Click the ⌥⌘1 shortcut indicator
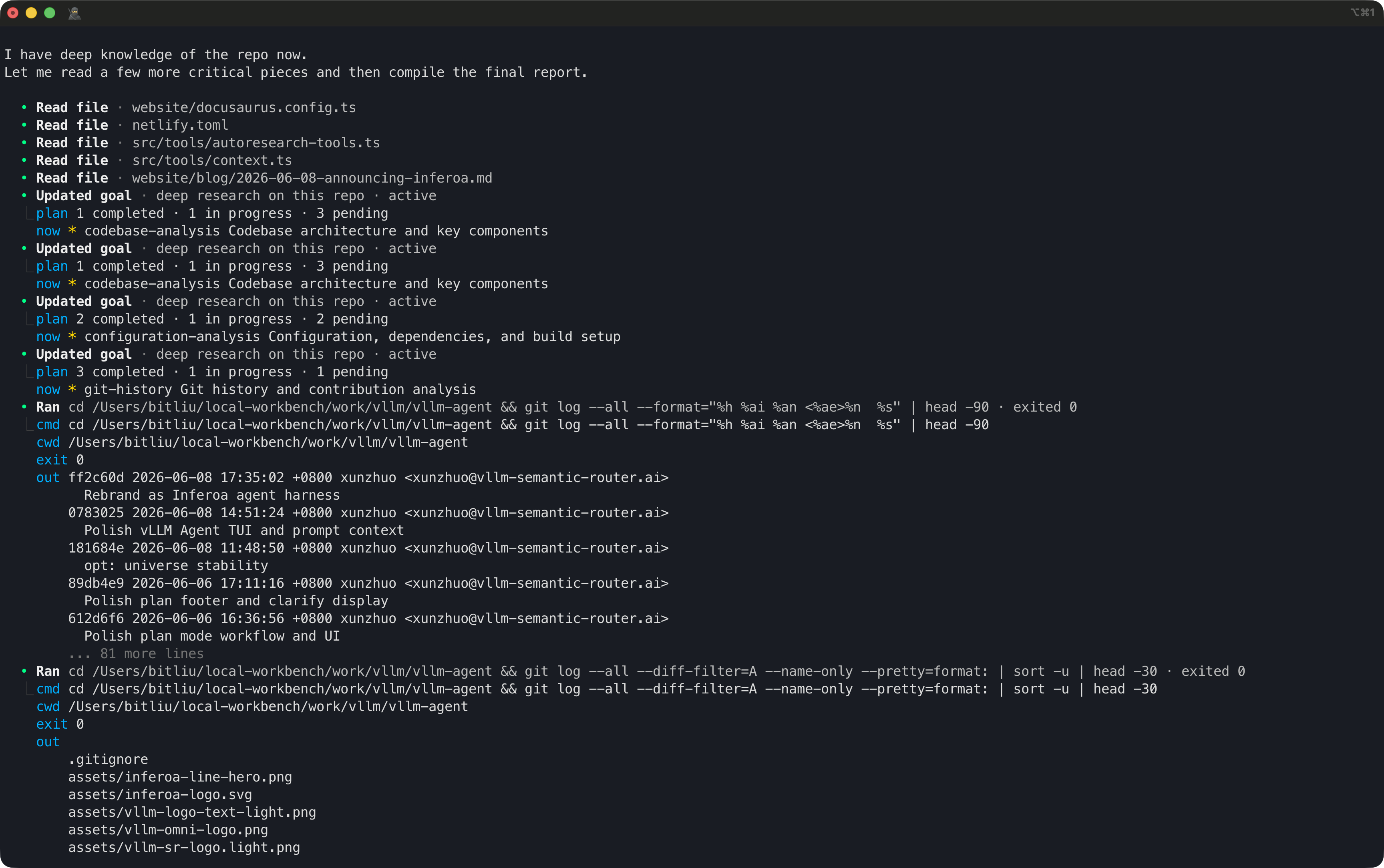This screenshot has height=868, width=1384. pyautogui.click(x=1362, y=12)
